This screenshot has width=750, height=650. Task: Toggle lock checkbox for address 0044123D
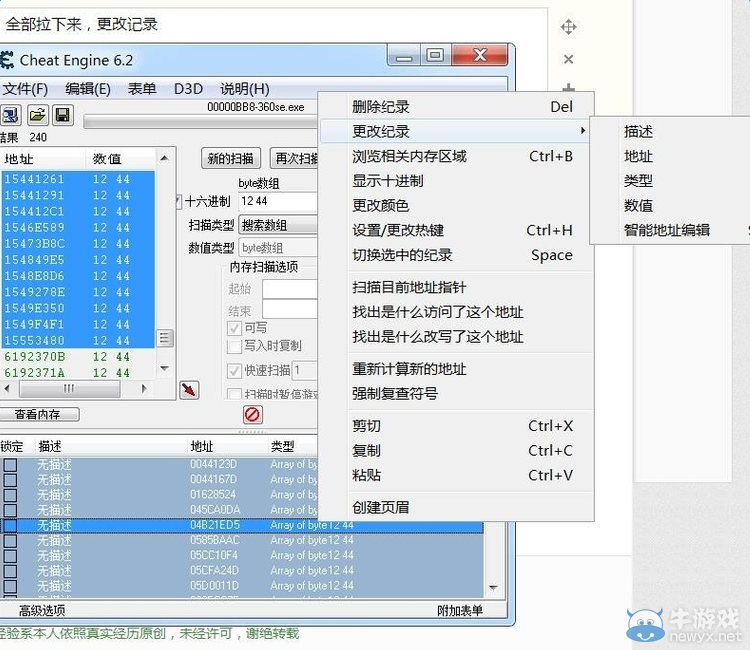coord(10,464)
